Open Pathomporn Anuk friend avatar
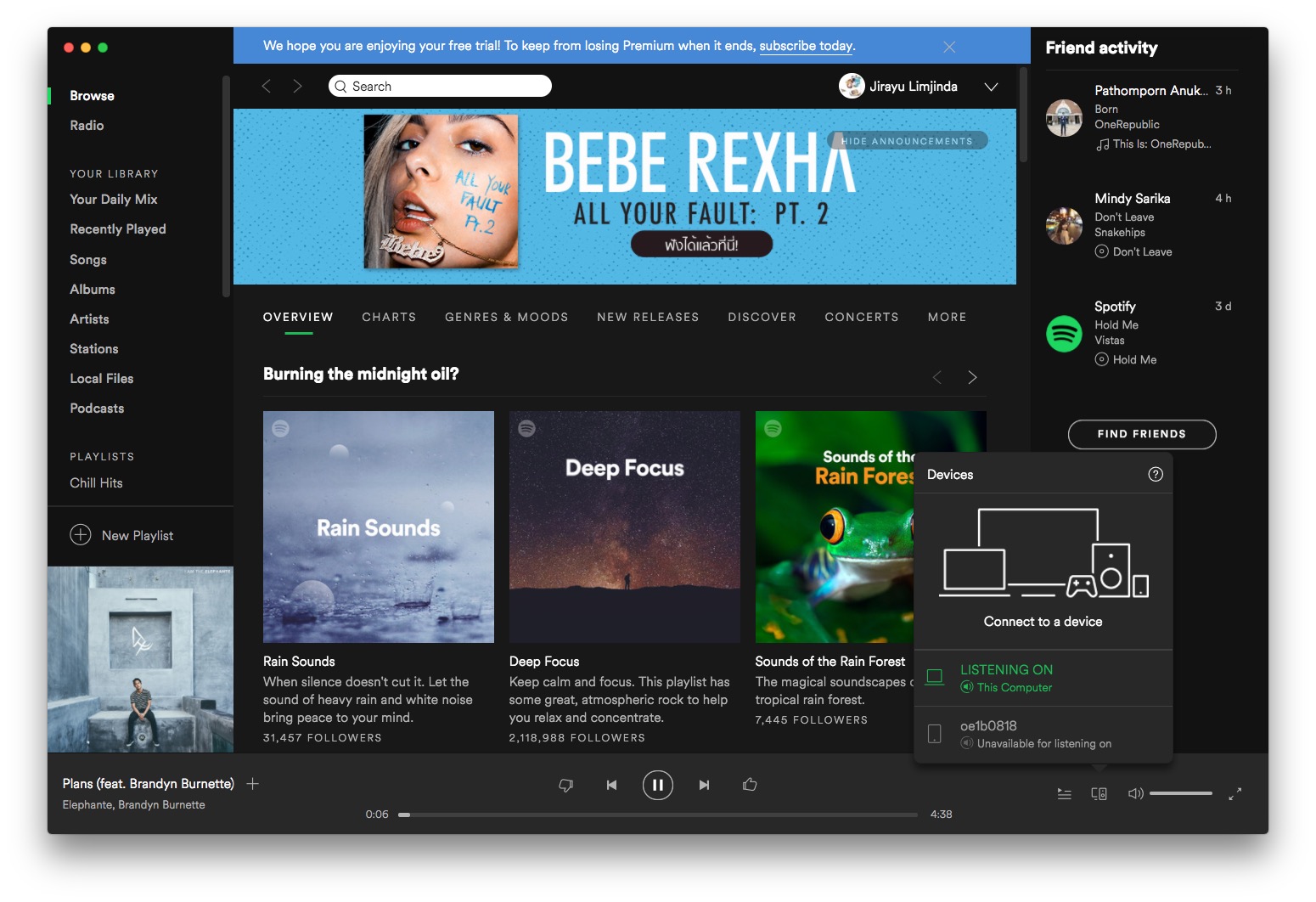 (1064, 118)
